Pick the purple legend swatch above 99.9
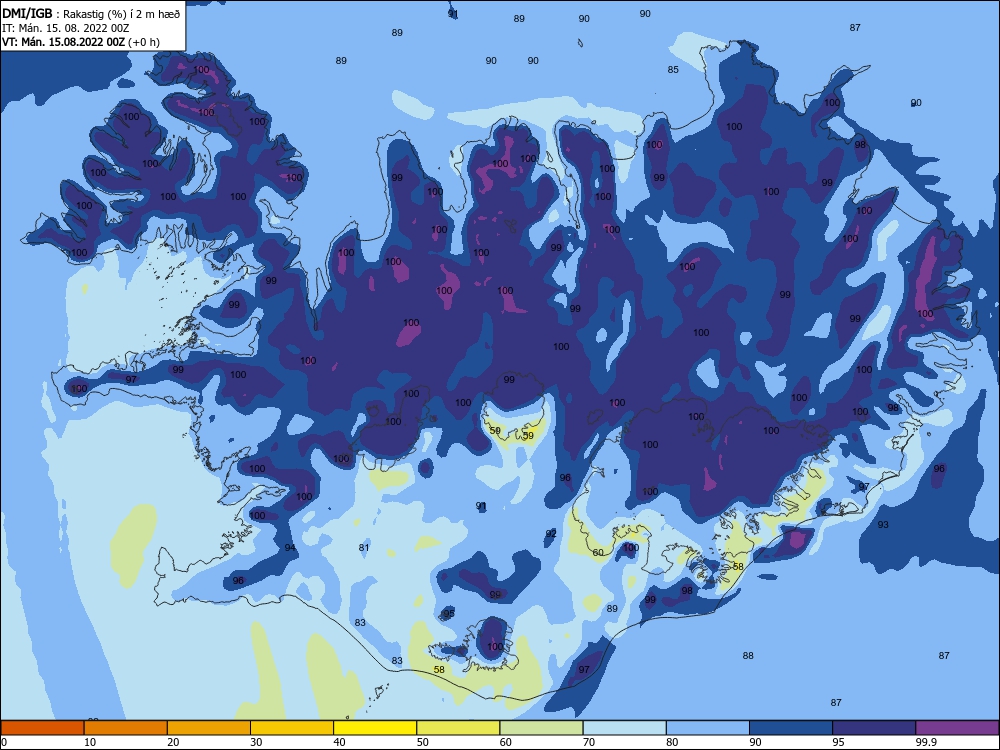Image resolution: width=1000 pixels, height=750 pixels. coord(957,728)
